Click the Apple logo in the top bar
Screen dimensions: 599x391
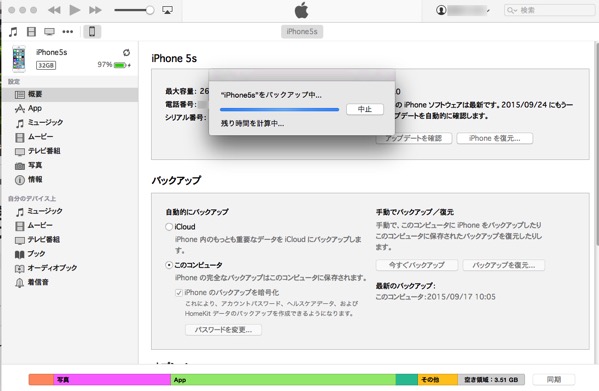301,10
